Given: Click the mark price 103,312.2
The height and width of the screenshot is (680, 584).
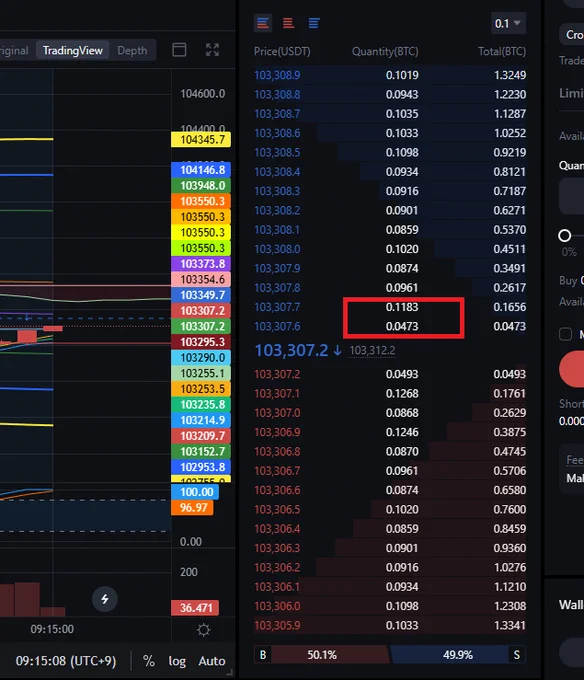Looking at the screenshot, I should [x=372, y=350].
